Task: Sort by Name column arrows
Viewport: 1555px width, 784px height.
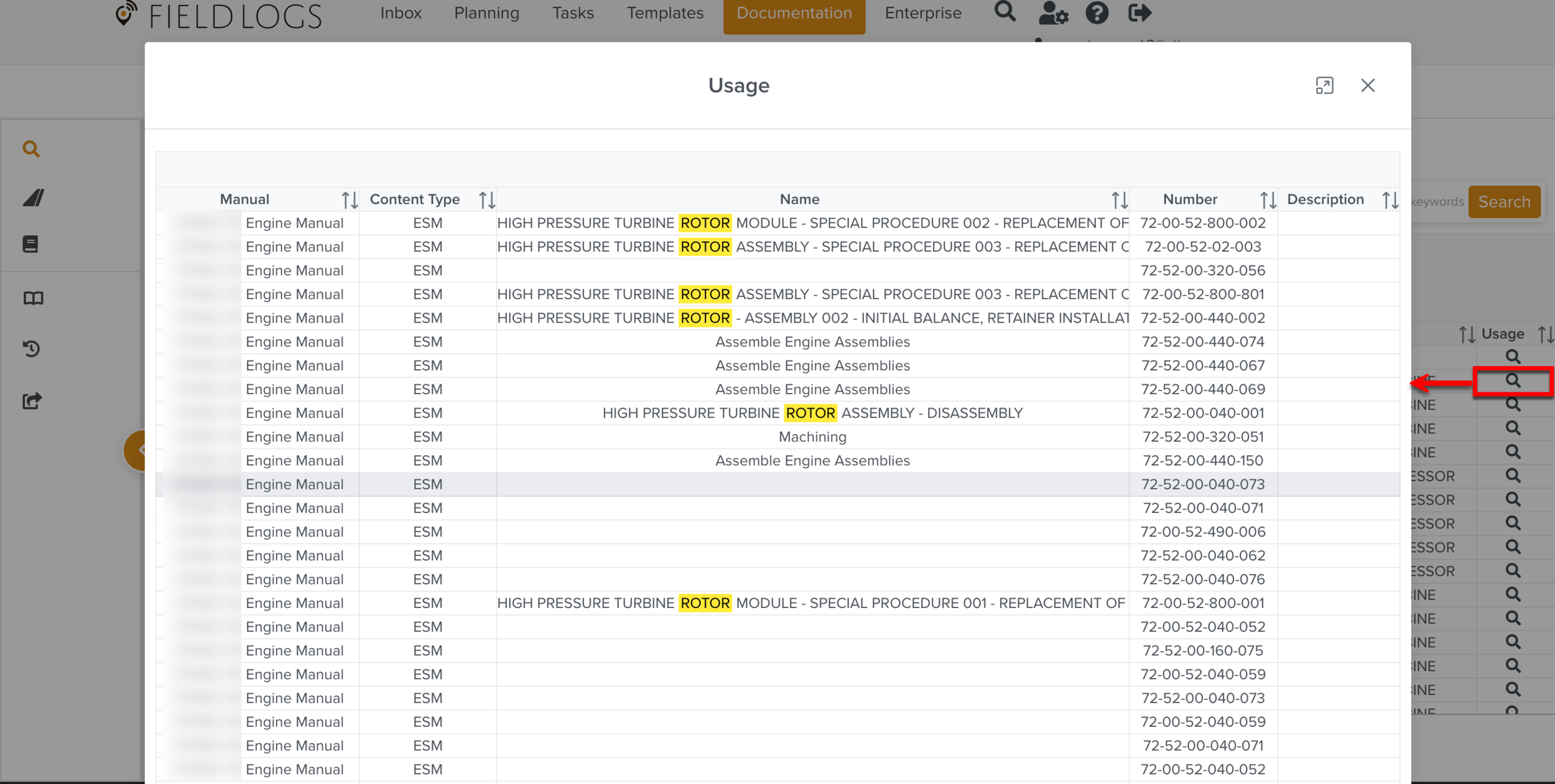Action: (1119, 200)
